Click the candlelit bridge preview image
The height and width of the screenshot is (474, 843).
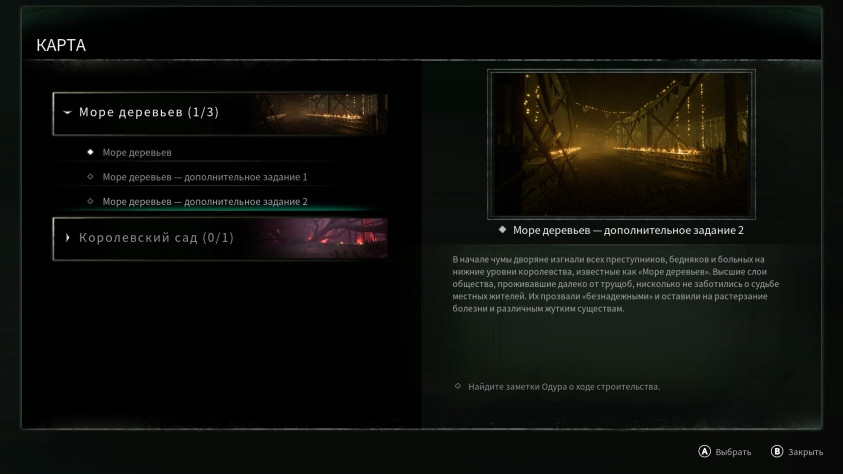(x=621, y=144)
